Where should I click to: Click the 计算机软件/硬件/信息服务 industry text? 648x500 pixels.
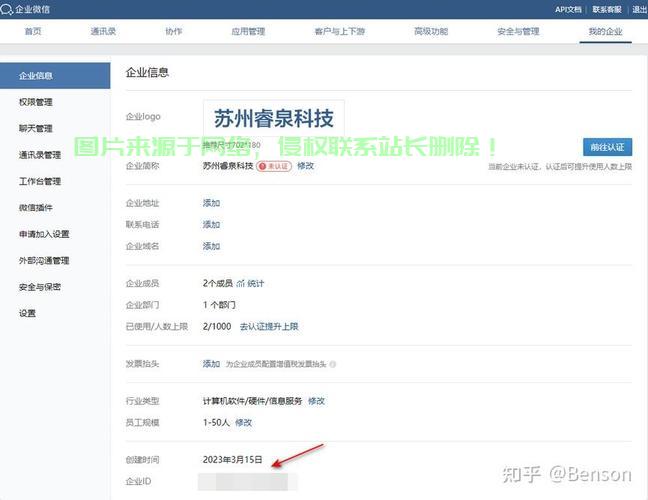pyautogui.click(x=252, y=401)
